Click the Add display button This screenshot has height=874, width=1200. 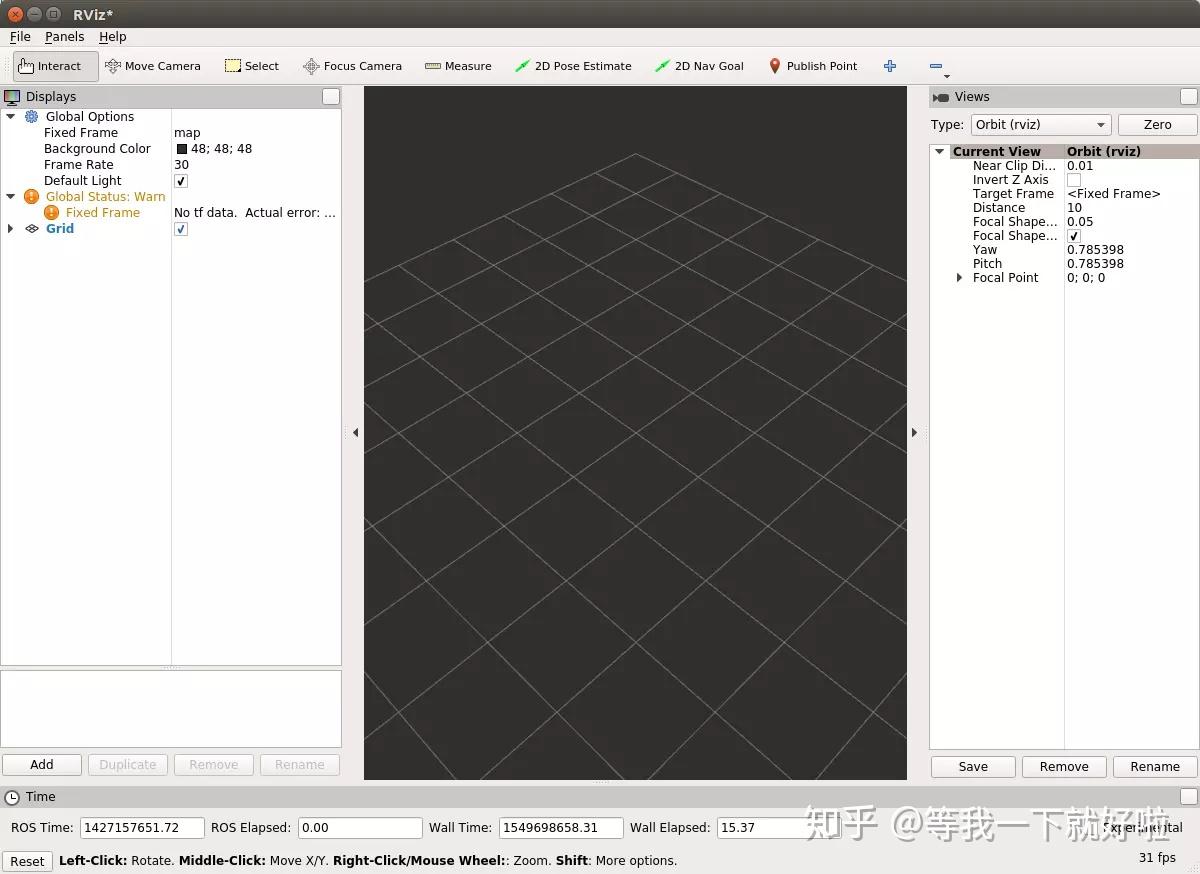click(42, 765)
